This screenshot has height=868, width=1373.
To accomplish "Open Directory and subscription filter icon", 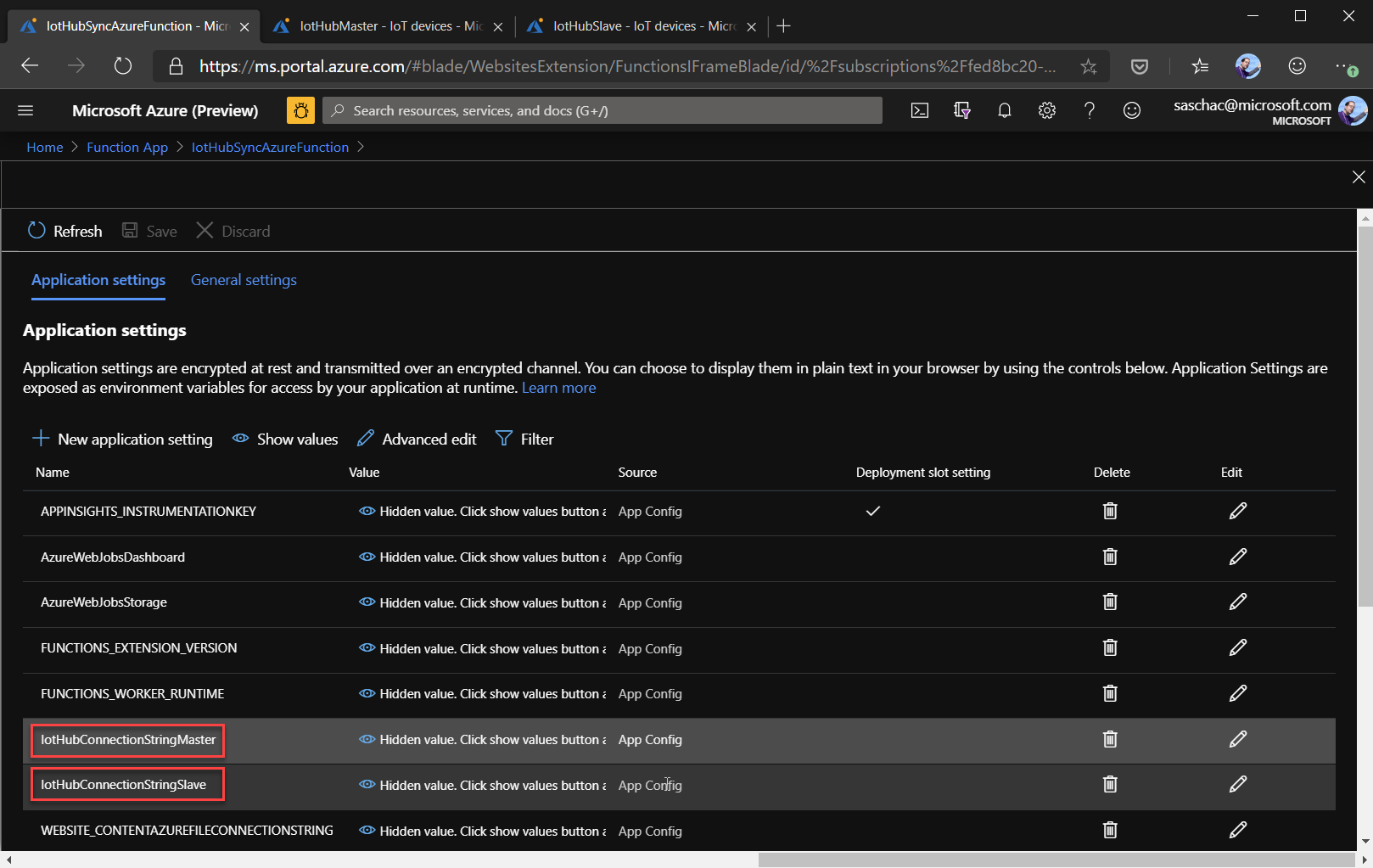I will (962, 110).
